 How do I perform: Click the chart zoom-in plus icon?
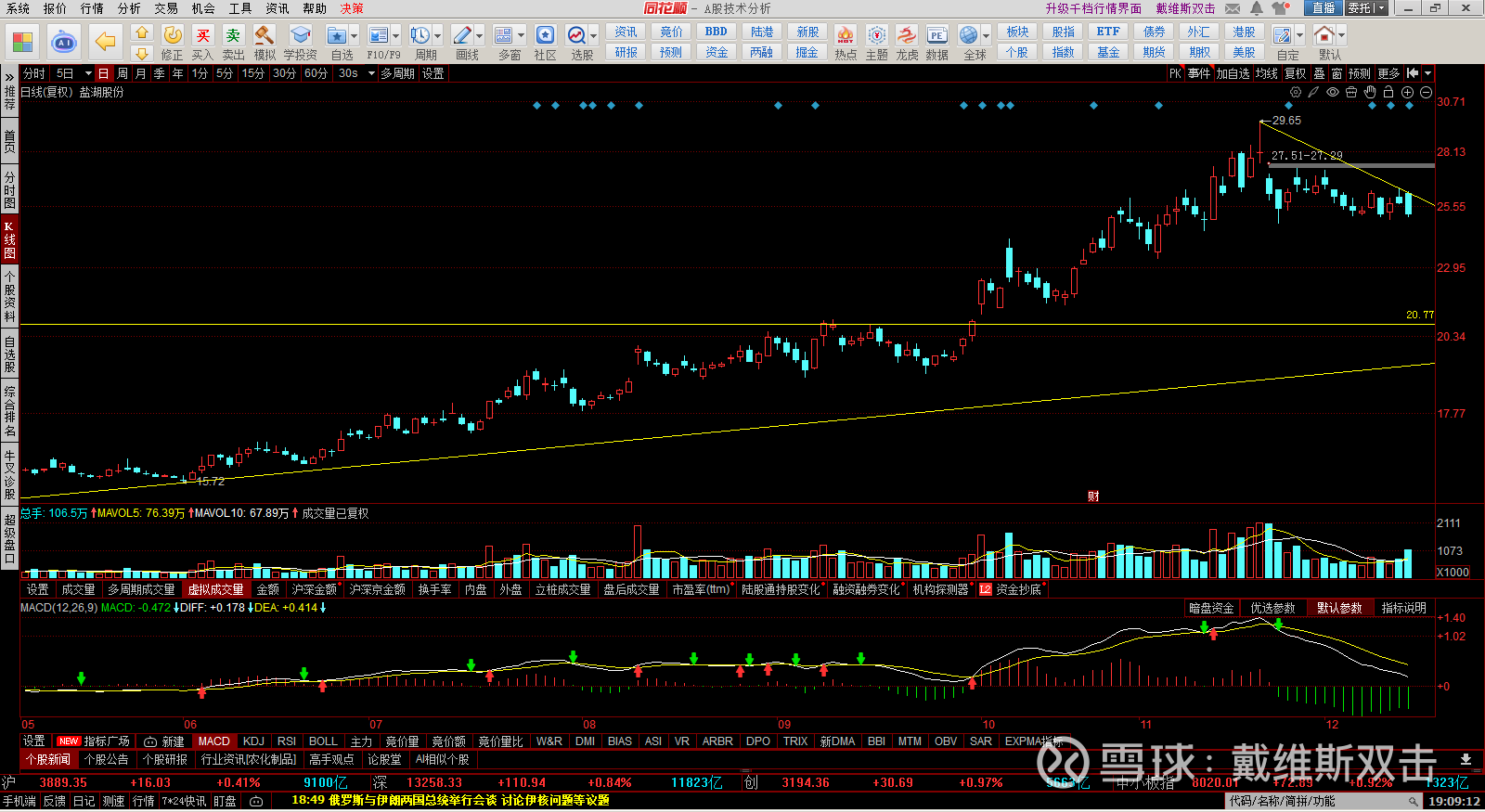click(1407, 92)
